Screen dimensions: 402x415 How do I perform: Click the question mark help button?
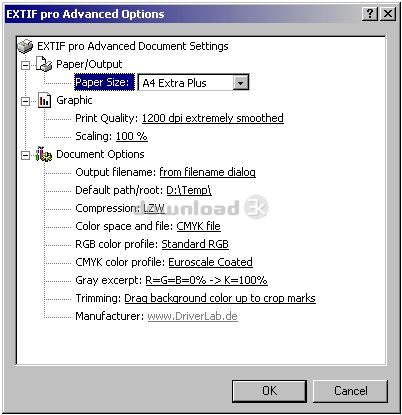coord(370,14)
